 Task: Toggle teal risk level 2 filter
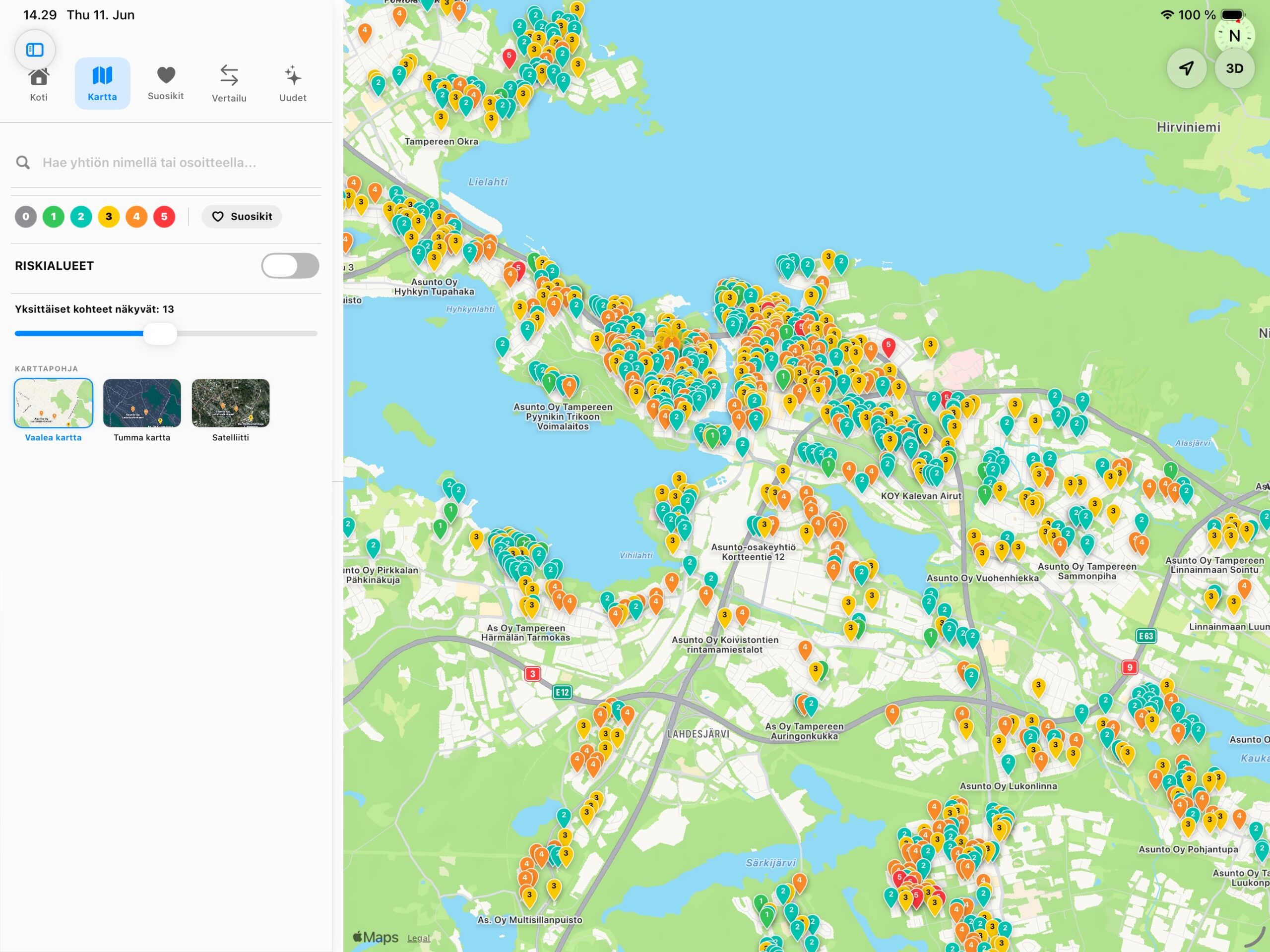click(x=81, y=217)
